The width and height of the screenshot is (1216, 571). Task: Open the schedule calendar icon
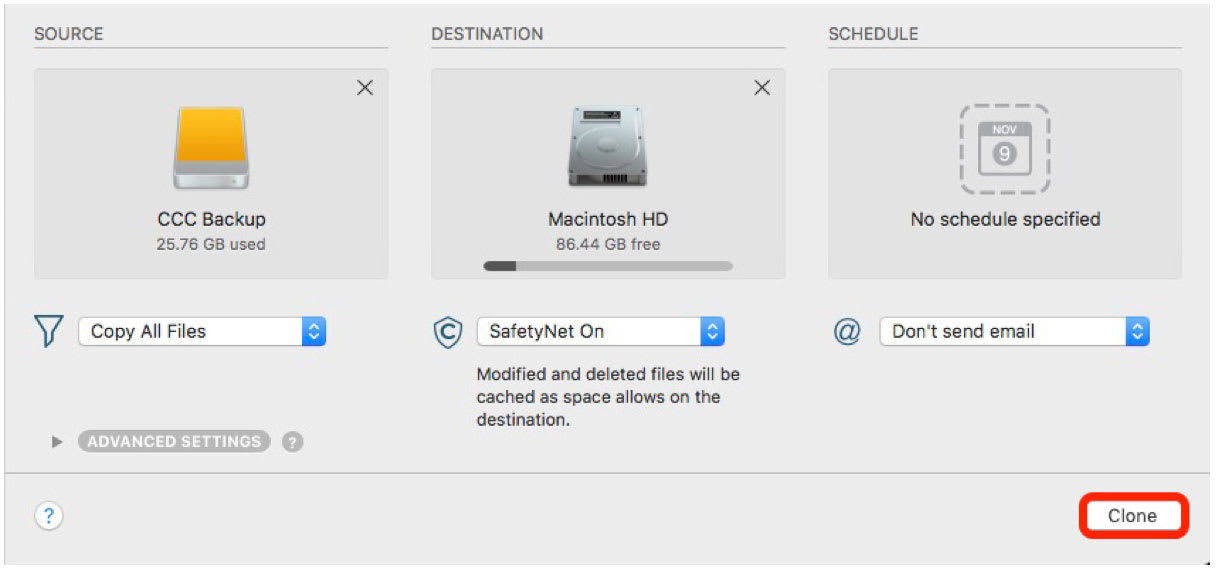coord(1005,149)
